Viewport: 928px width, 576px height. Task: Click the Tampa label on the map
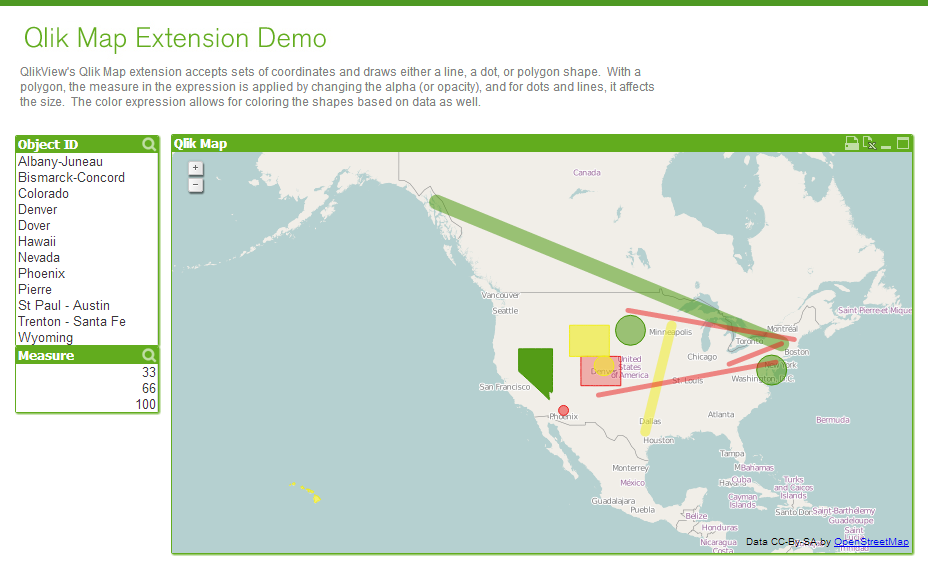pos(732,453)
